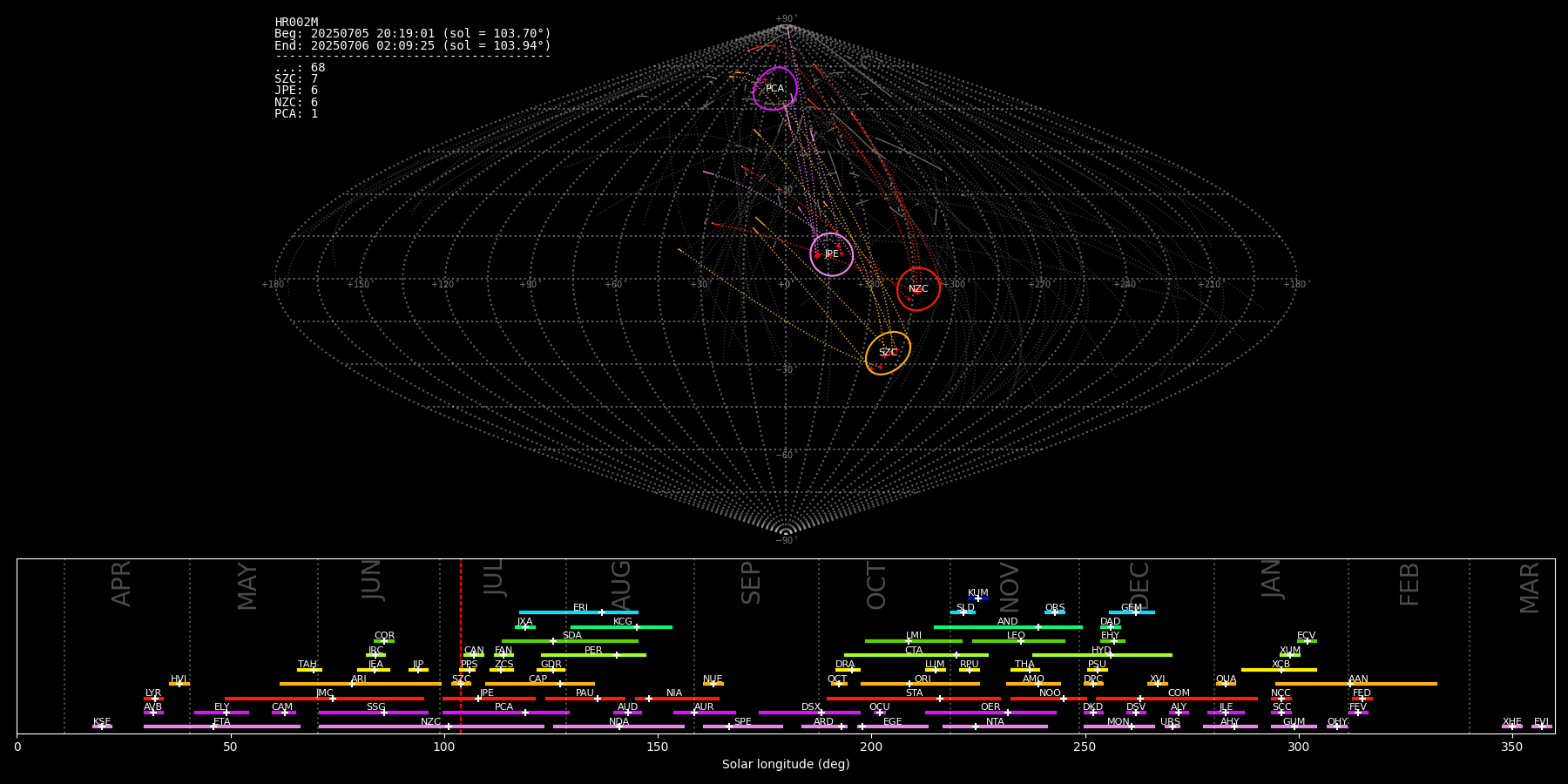Click the AAN shower label in the timeline
The width and height of the screenshot is (1568, 784).
click(1358, 679)
